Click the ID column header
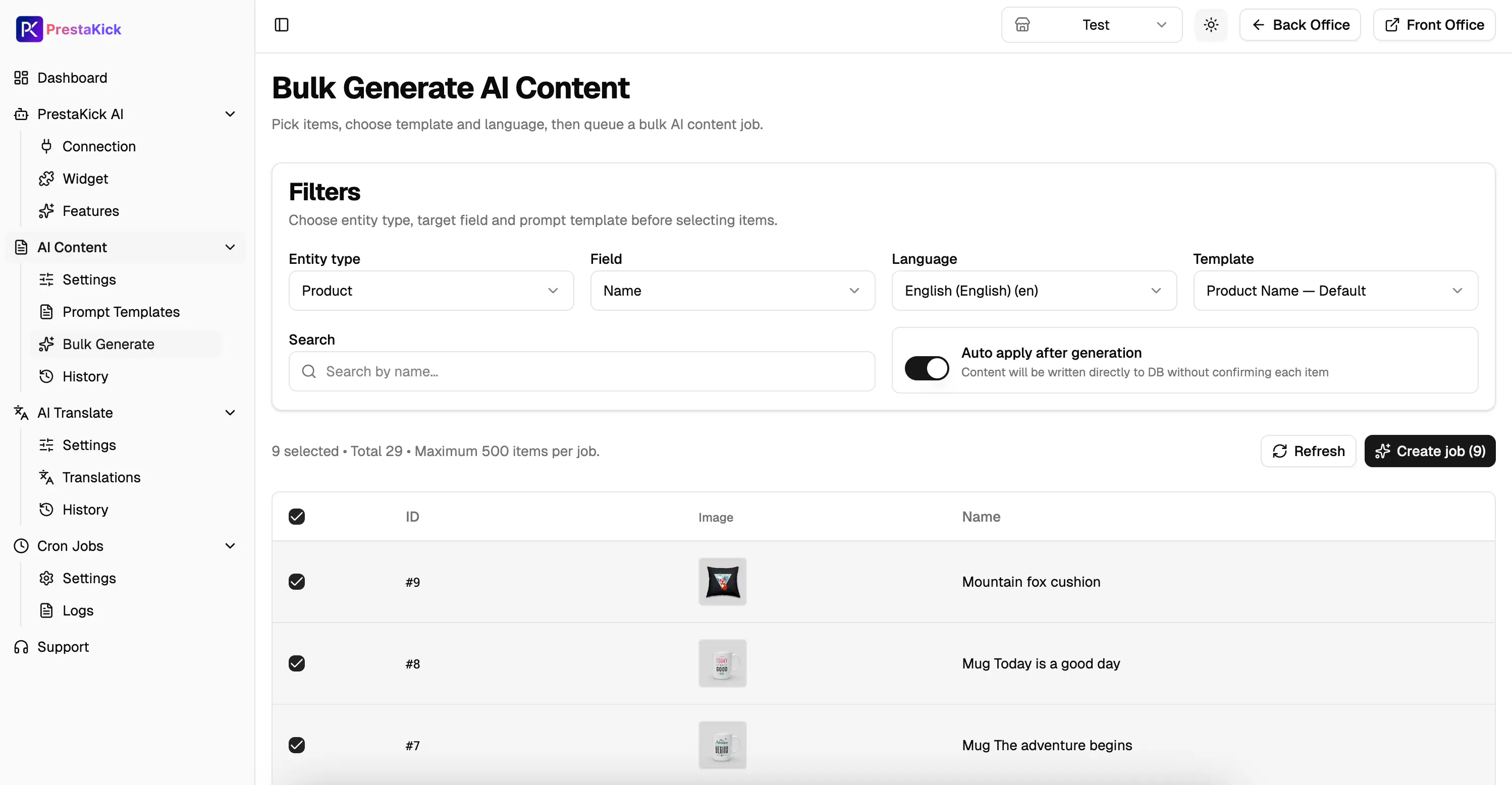This screenshot has width=1512, height=785. pyautogui.click(x=412, y=516)
